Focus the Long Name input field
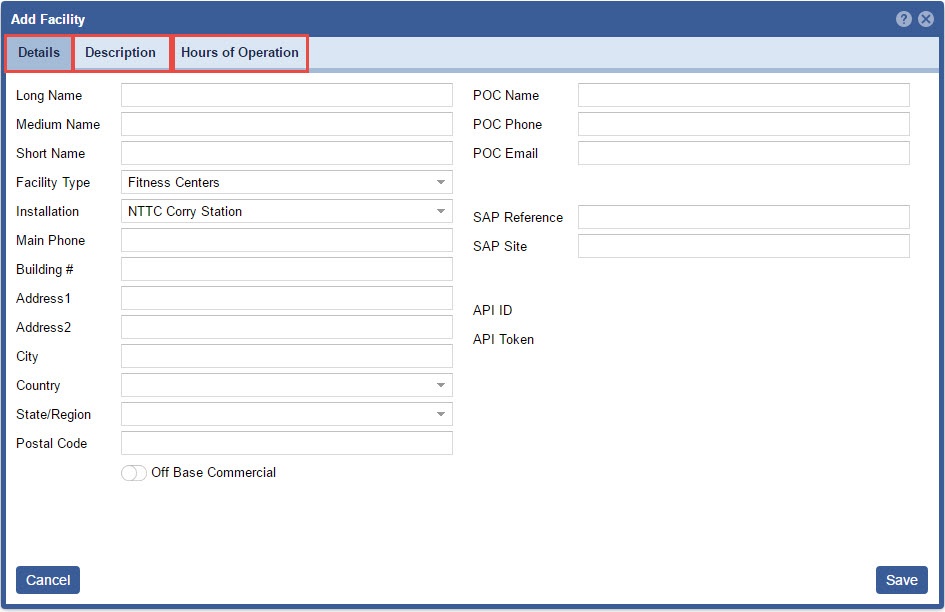Image resolution: width=945 pixels, height=612 pixels. point(286,95)
